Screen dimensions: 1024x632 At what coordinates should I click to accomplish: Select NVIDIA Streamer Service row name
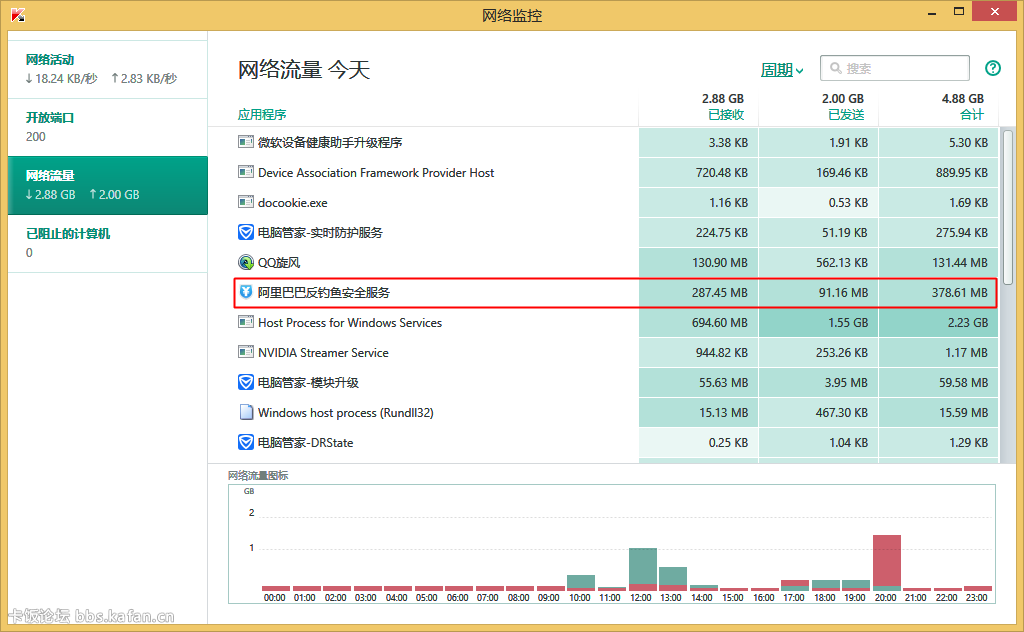(x=323, y=353)
